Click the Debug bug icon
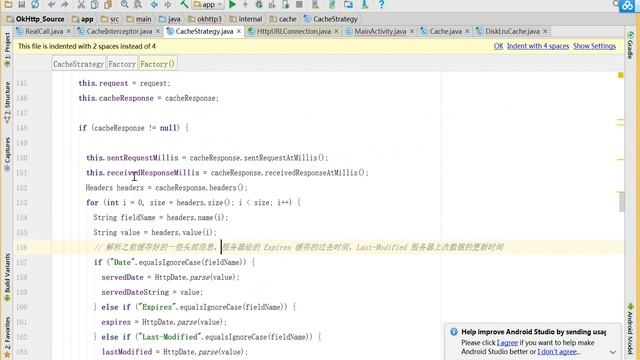 click(259, 4)
